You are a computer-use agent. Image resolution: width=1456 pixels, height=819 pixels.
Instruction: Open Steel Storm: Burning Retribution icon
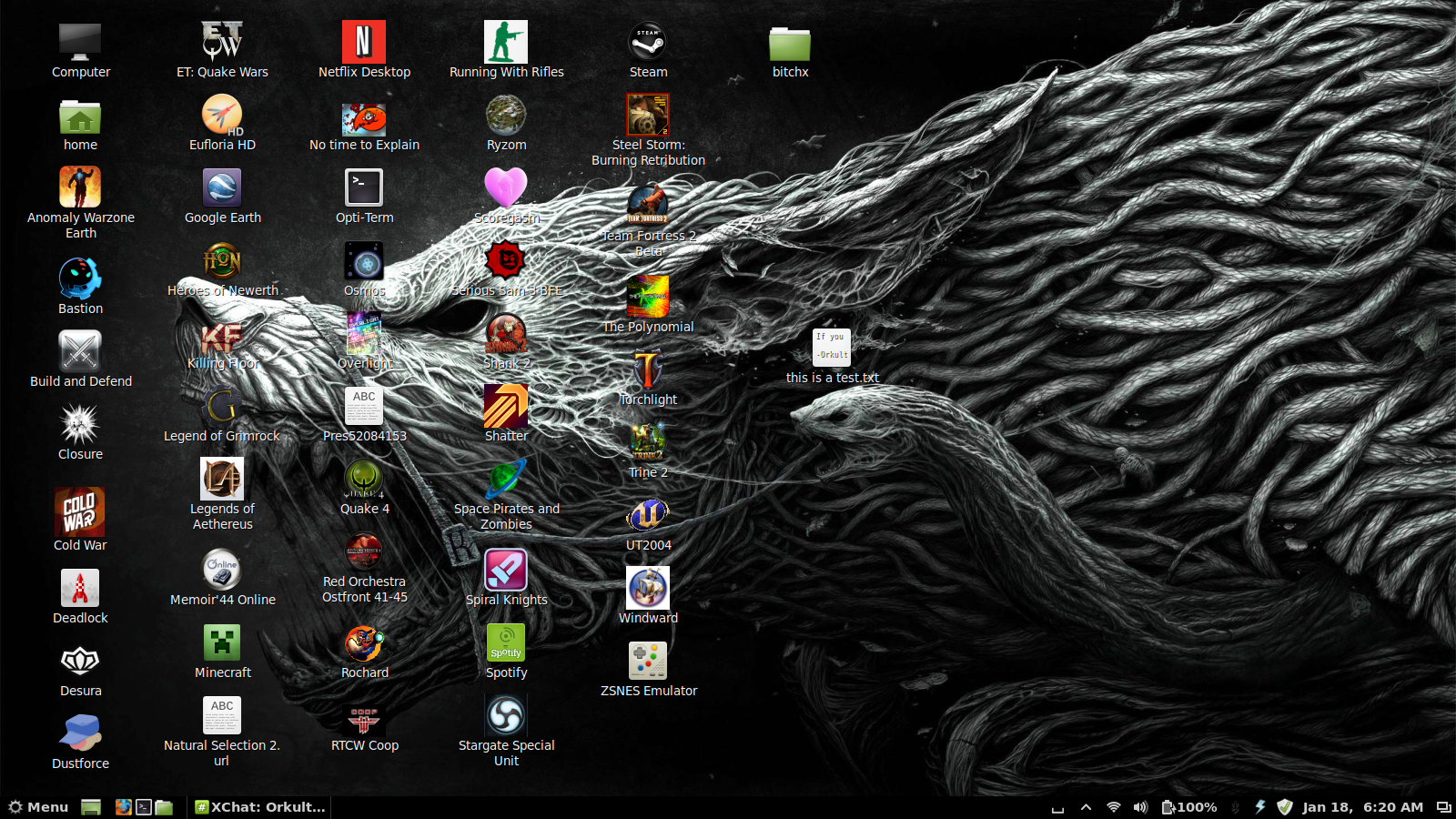(x=648, y=115)
